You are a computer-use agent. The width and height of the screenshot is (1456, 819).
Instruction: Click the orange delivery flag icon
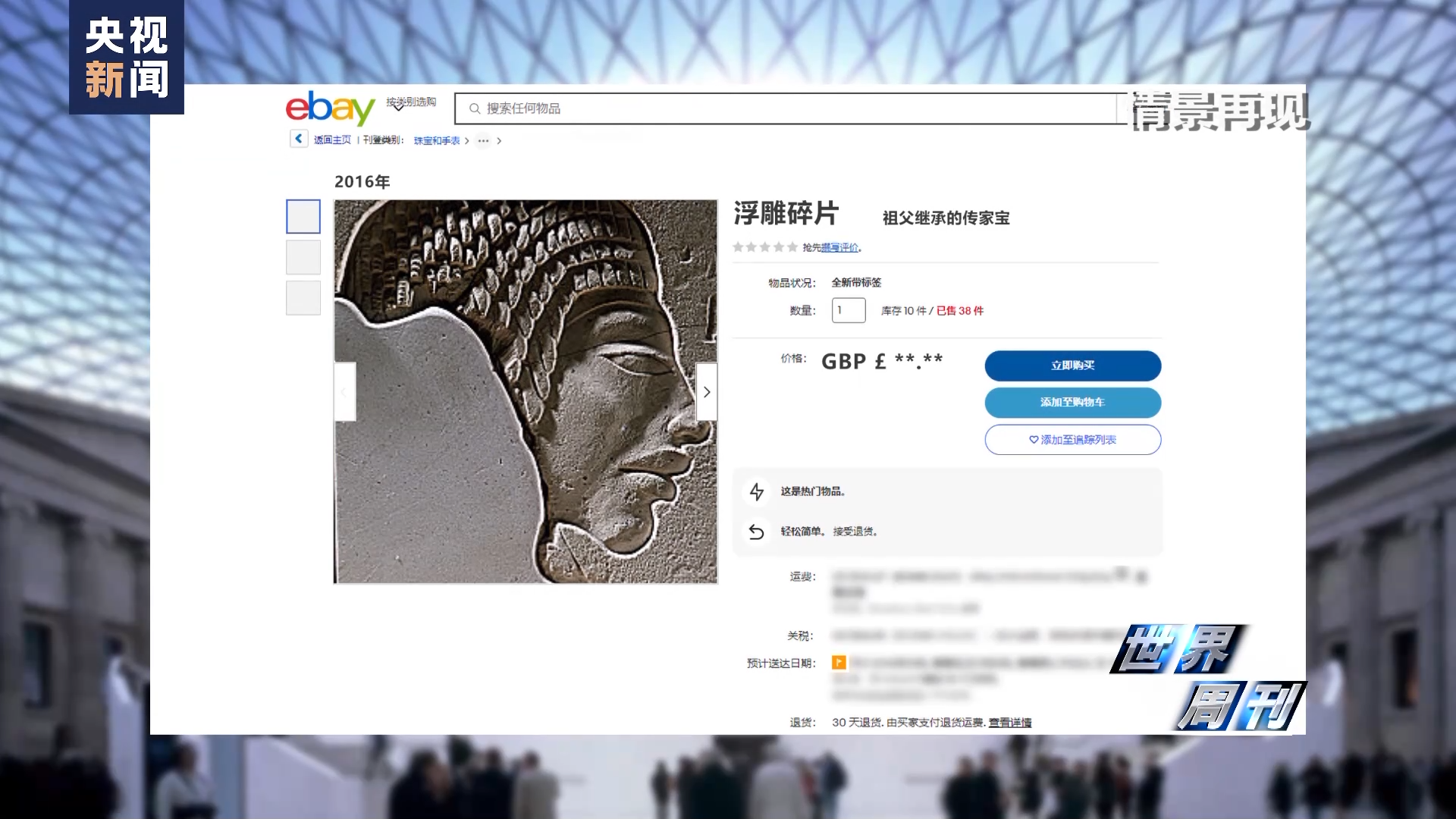click(839, 663)
